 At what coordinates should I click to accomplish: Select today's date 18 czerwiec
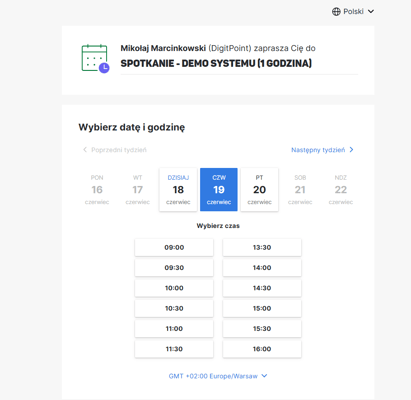tap(178, 189)
